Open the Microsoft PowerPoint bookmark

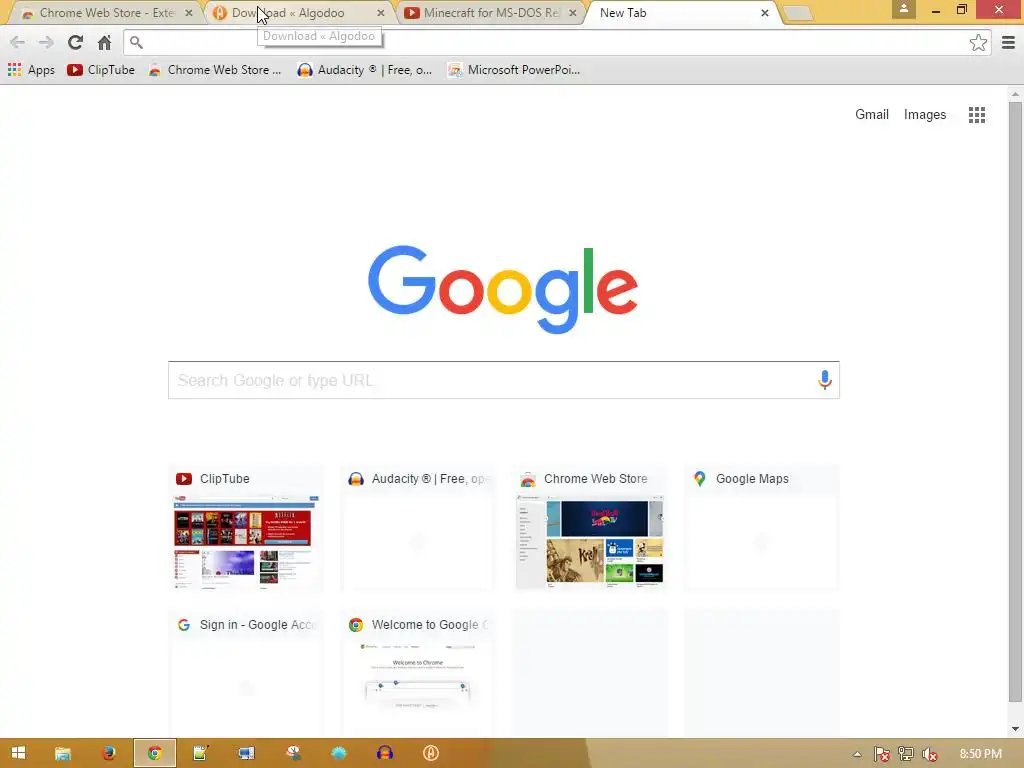coord(514,70)
